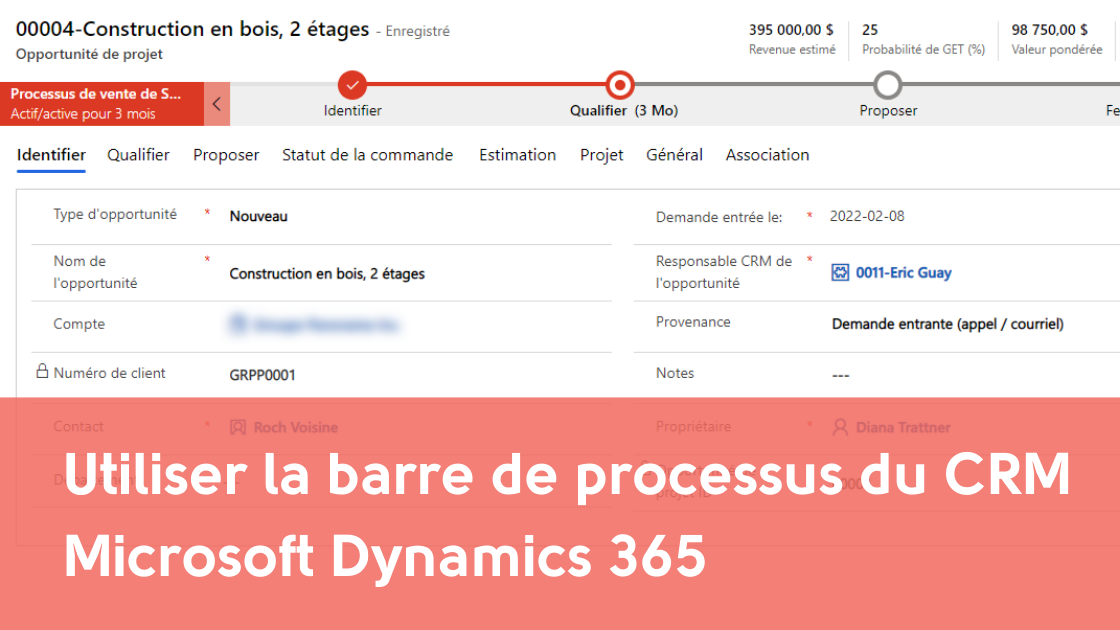Click the person icon beside Diana Trattner
Viewport: 1120px width, 630px height.
click(840, 427)
